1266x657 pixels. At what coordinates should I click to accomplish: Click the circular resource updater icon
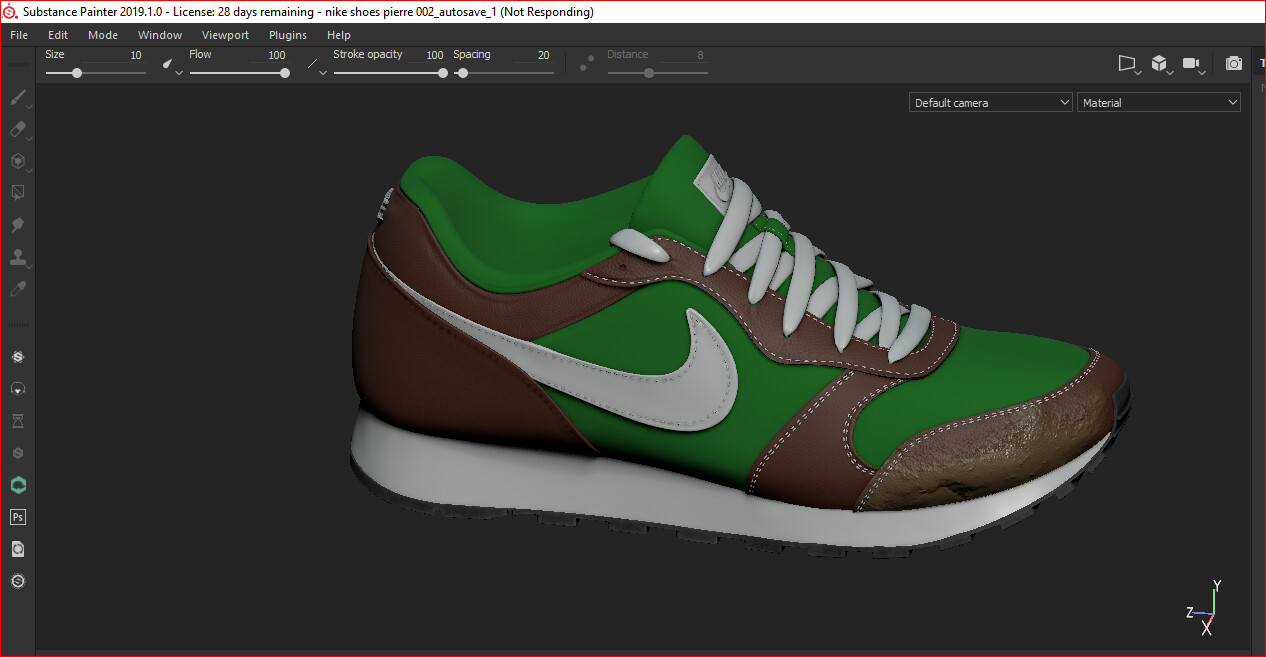[18, 389]
